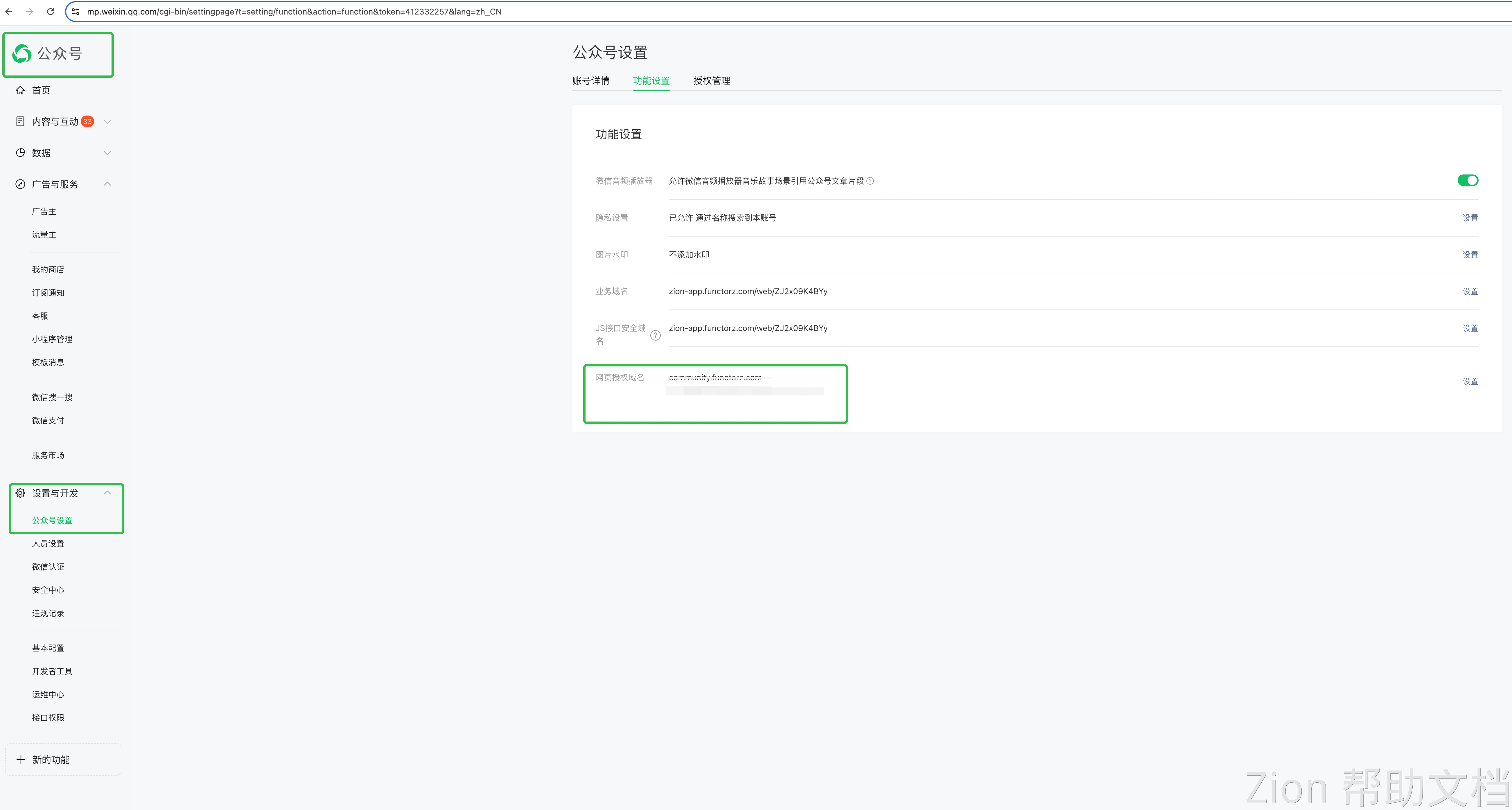Click the document icon beside 内容与互动
The width and height of the screenshot is (1512, 810).
tap(21, 121)
